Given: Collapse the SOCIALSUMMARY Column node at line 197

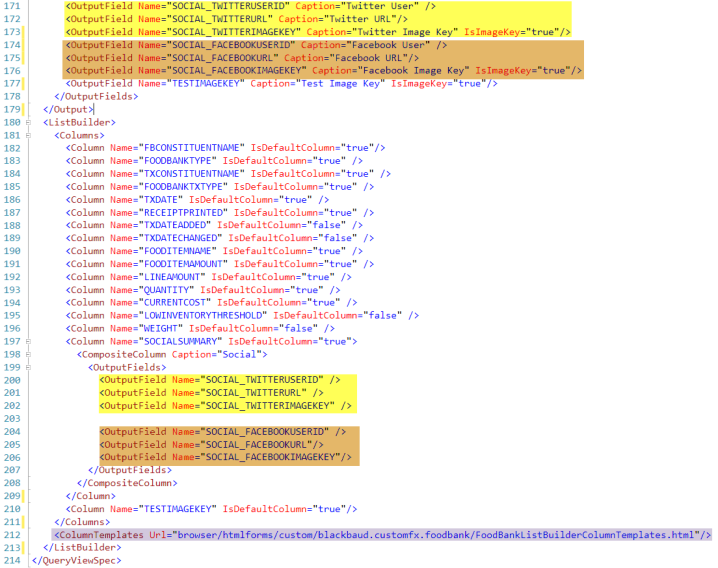Looking at the screenshot, I should tap(28, 341).
